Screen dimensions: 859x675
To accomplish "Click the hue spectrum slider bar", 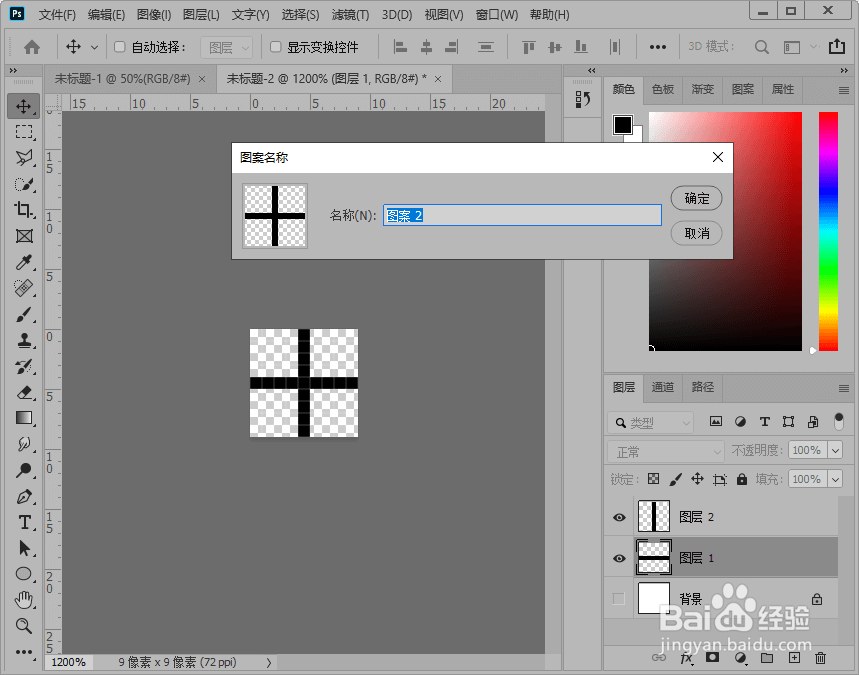I will tap(828, 231).
